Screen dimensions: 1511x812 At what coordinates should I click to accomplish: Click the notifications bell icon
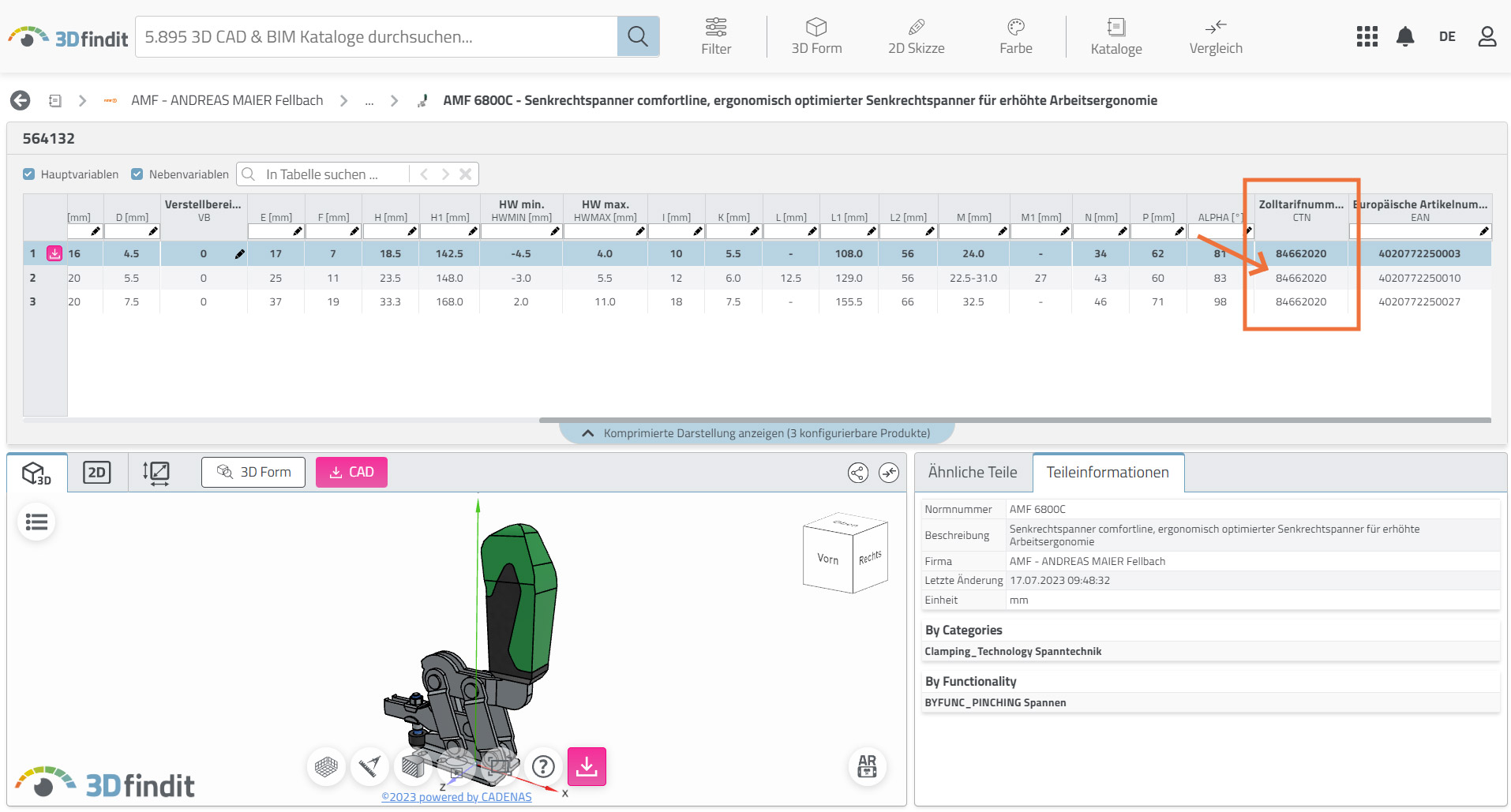pos(1405,36)
